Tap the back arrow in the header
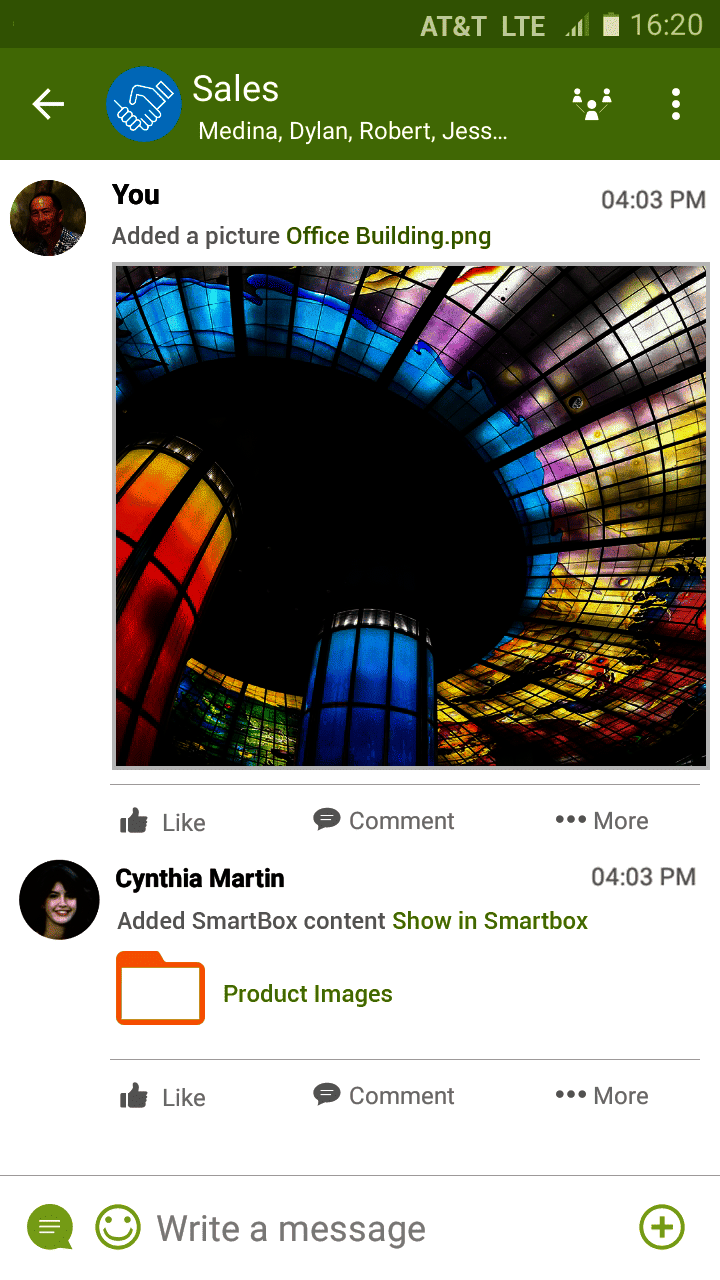This screenshot has height=1280, width=720. [48, 104]
